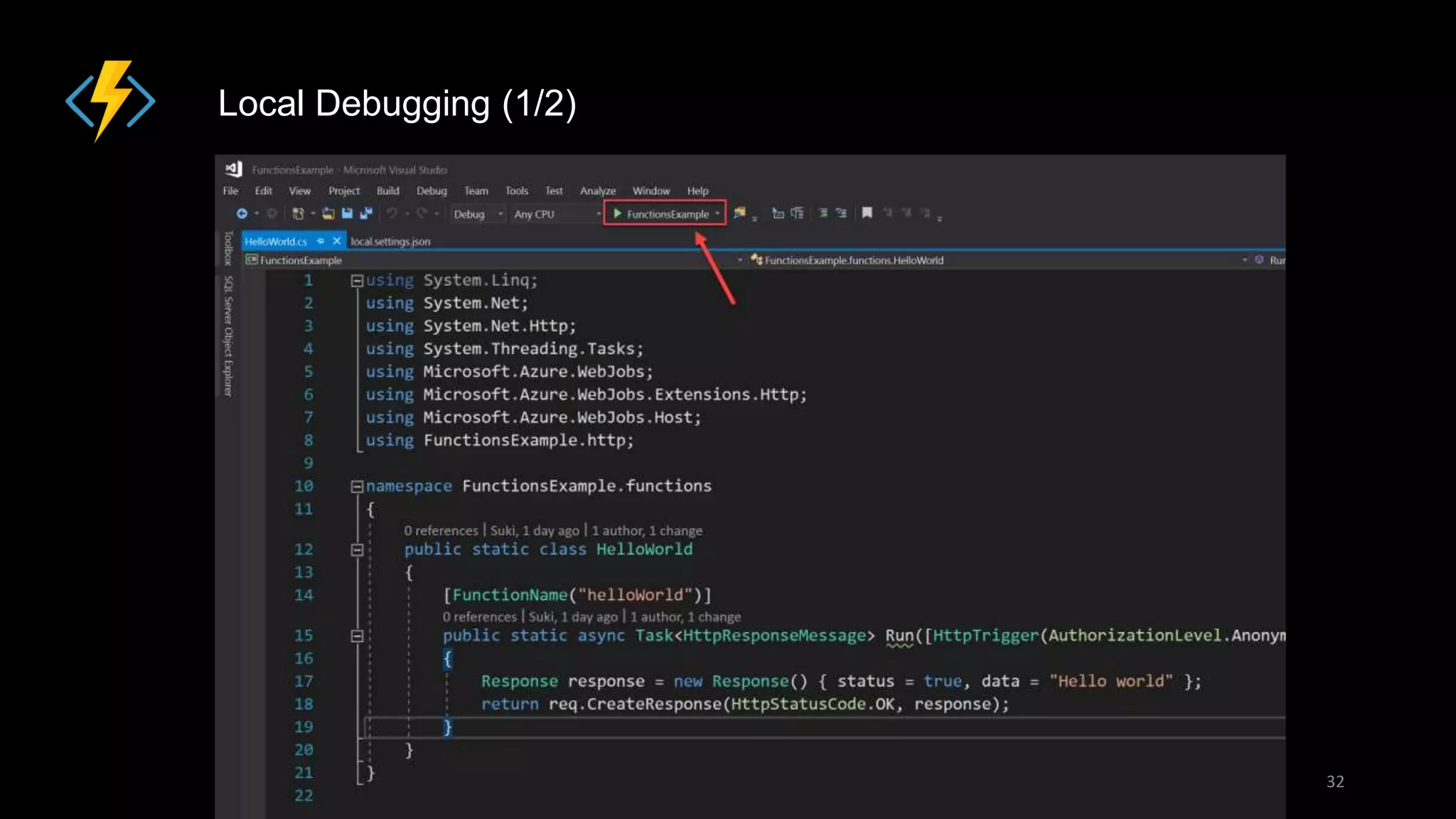Screen dimensions: 1456x819
Task: Click the New Project toolbar icon
Action: (x=299, y=213)
